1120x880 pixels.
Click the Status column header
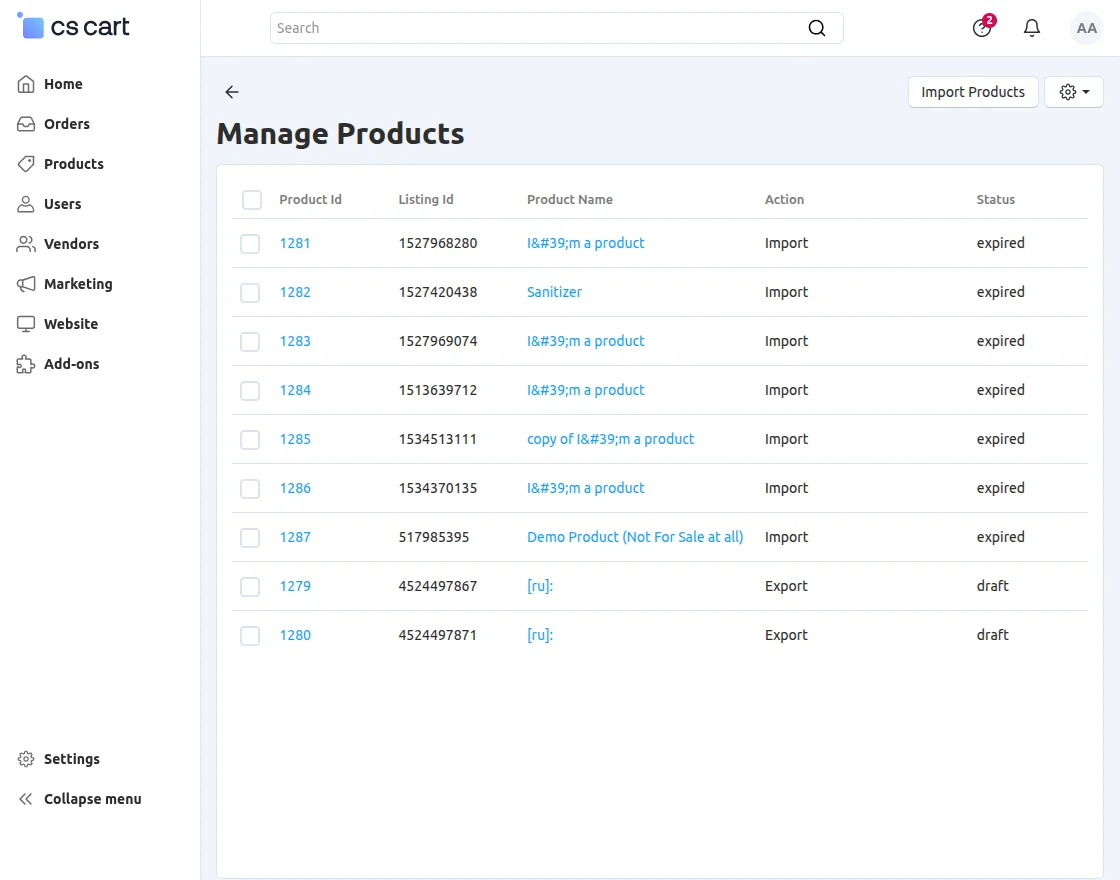coord(996,200)
